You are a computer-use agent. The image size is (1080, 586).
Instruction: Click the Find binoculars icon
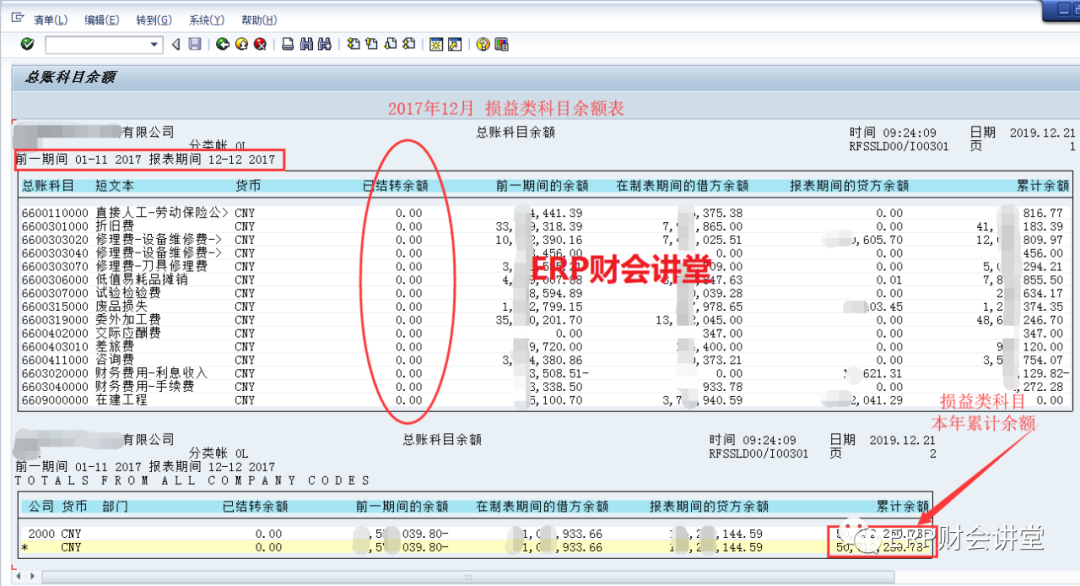pyautogui.click(x=306, y=44)
